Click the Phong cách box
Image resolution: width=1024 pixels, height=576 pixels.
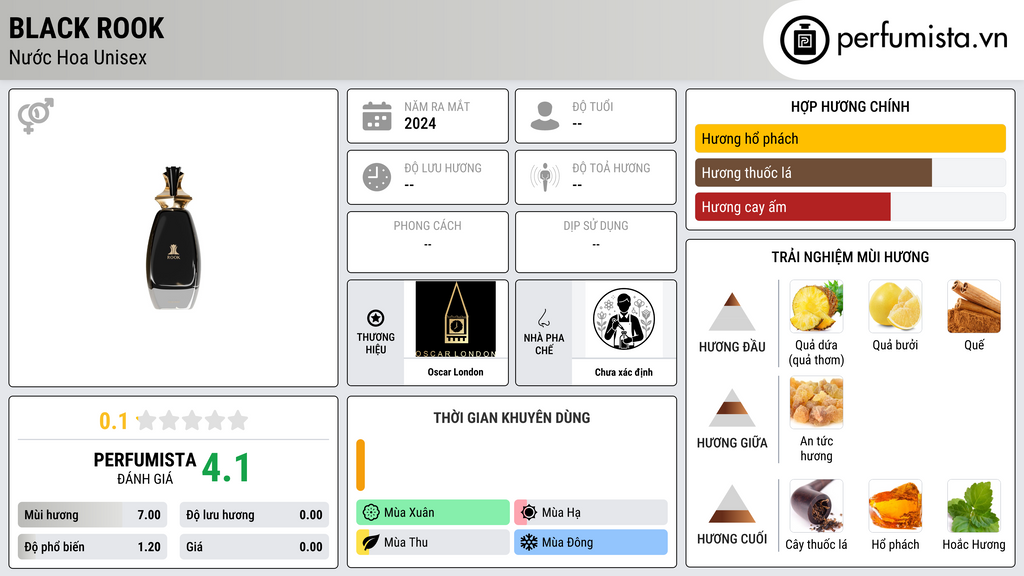[x=428, y=242]
